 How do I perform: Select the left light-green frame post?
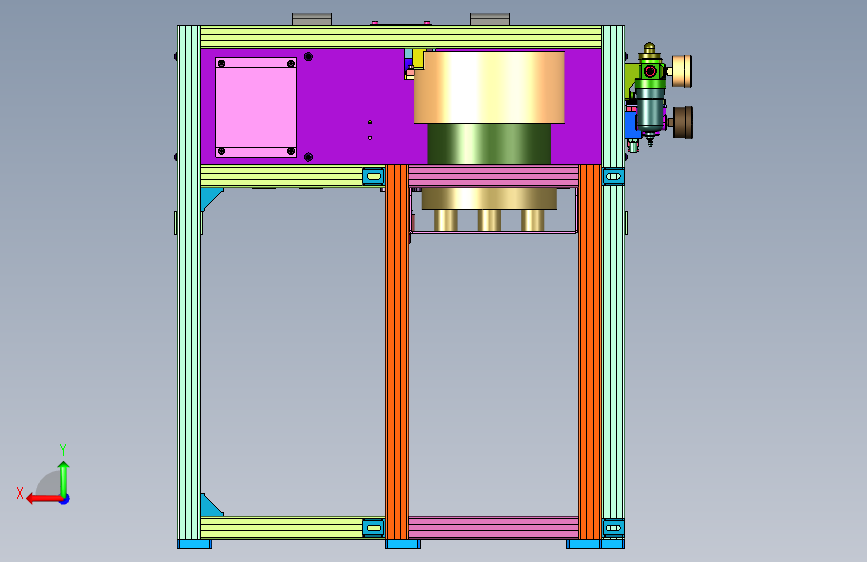click(x=189, y=282)
